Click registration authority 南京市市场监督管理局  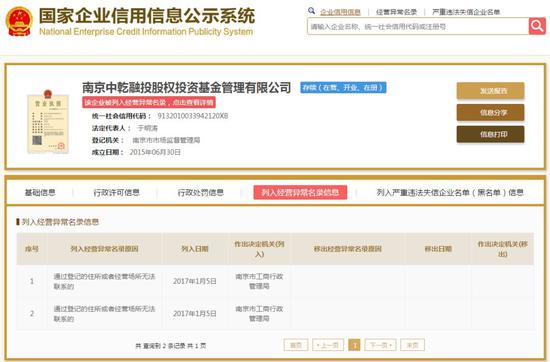coord(166,140)
